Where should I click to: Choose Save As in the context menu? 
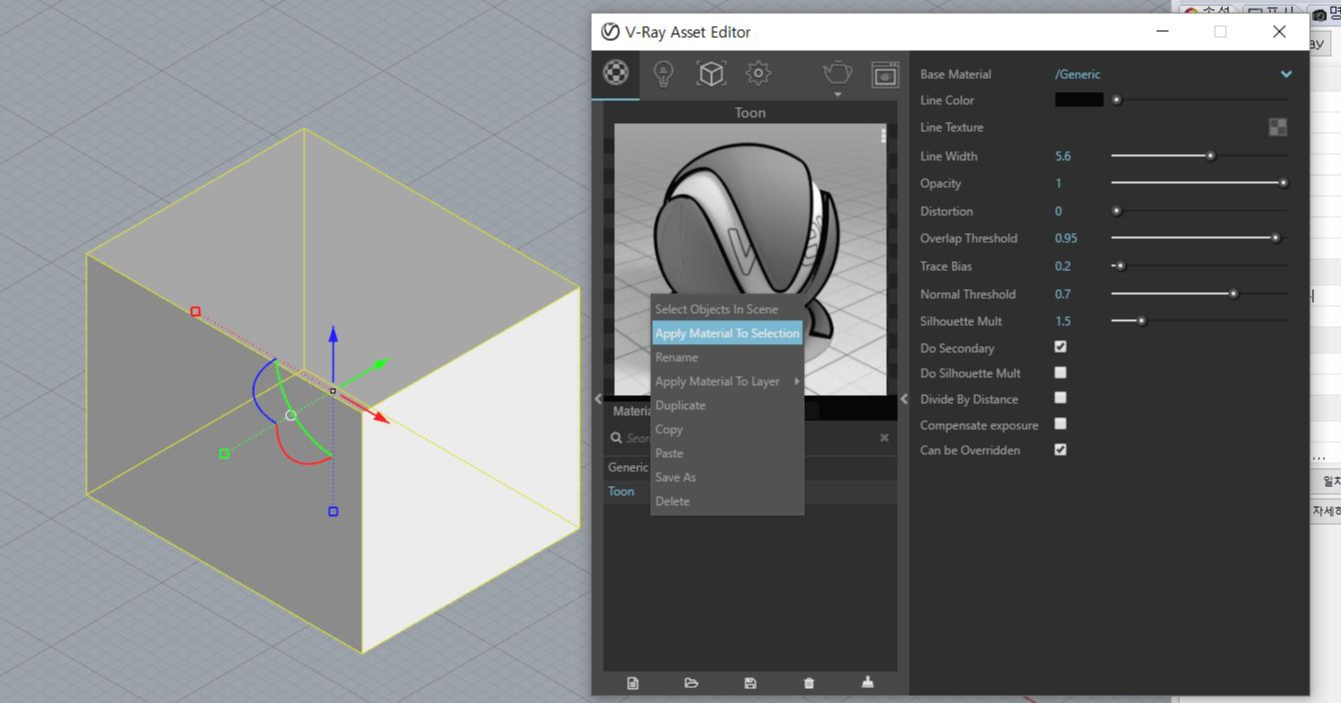(727, 477)
